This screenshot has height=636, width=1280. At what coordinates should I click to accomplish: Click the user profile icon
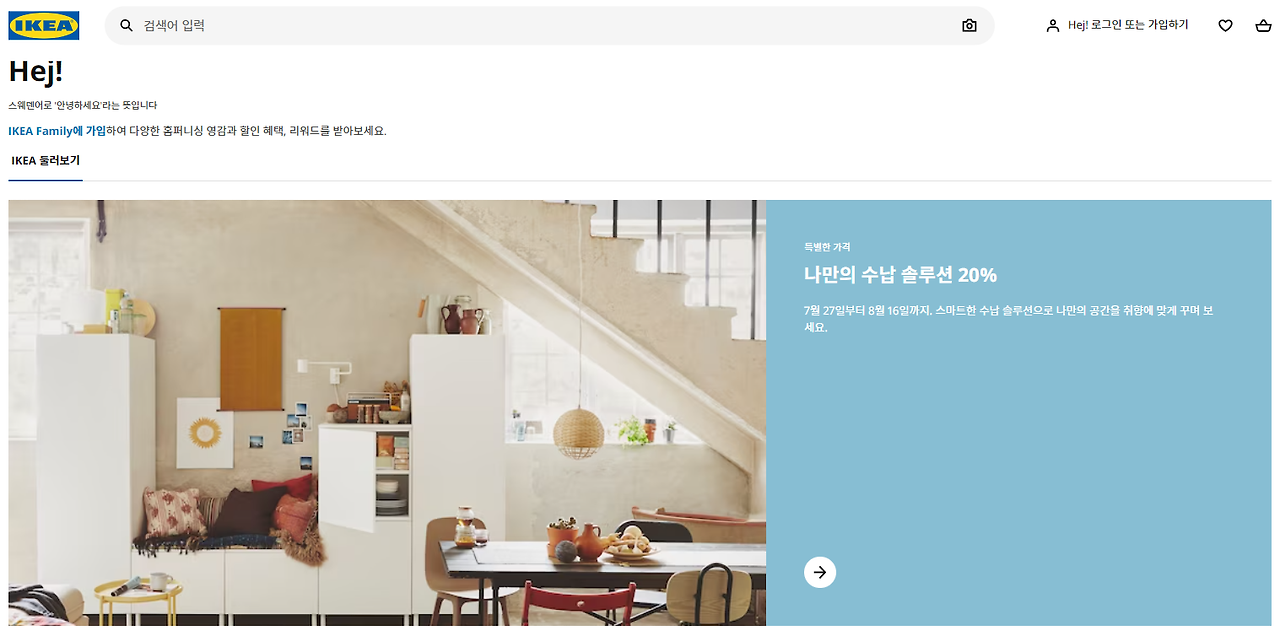click(x=1052, y=26)
